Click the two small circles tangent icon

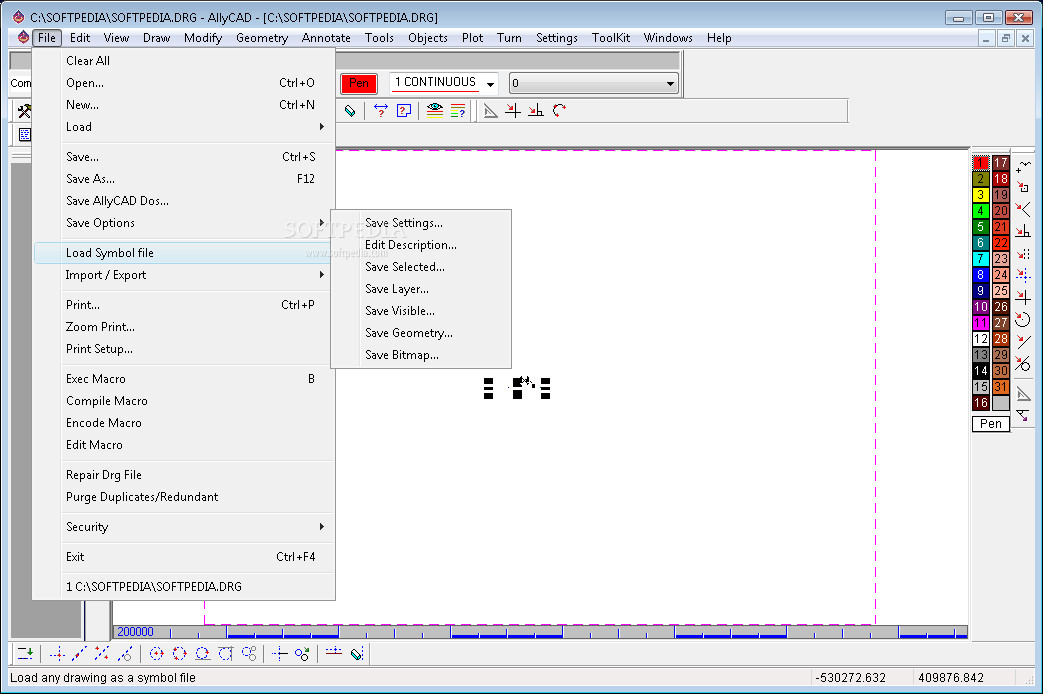[249, 654]
